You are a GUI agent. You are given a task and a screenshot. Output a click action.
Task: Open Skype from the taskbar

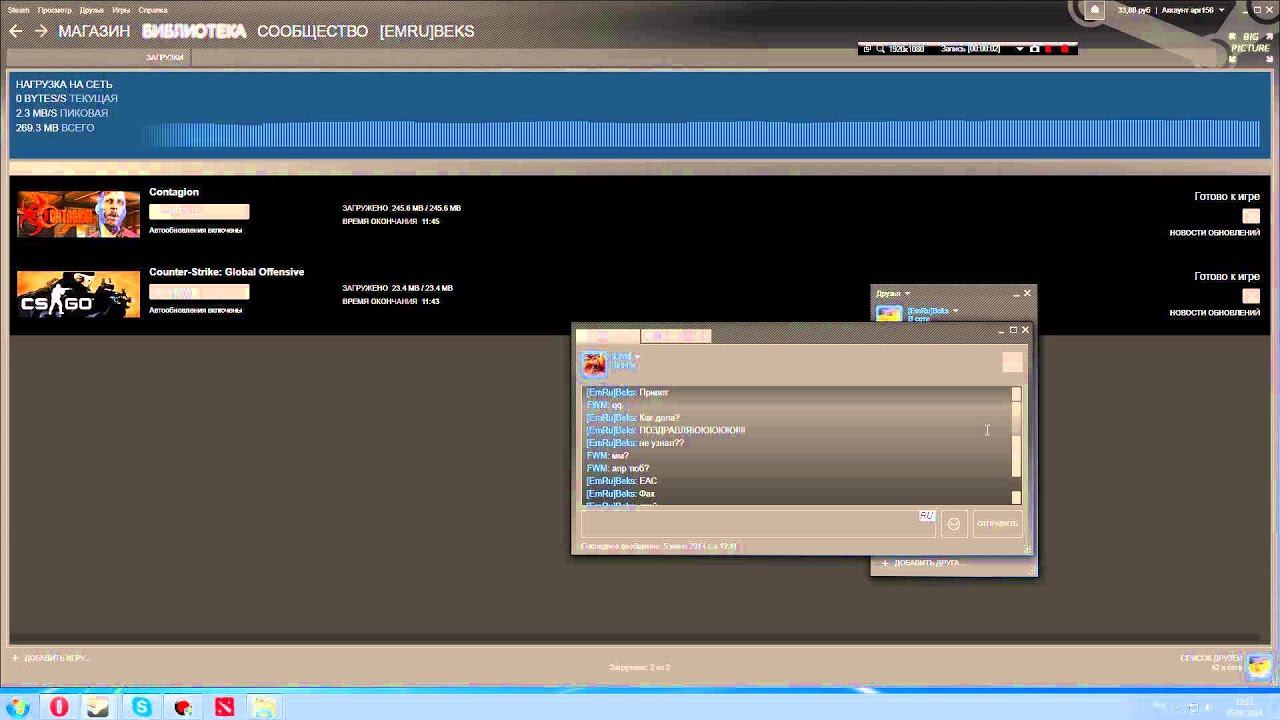tap(142, 707)
